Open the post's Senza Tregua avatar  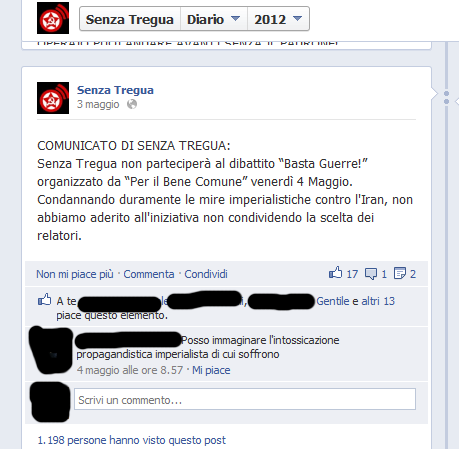(53, 98)
